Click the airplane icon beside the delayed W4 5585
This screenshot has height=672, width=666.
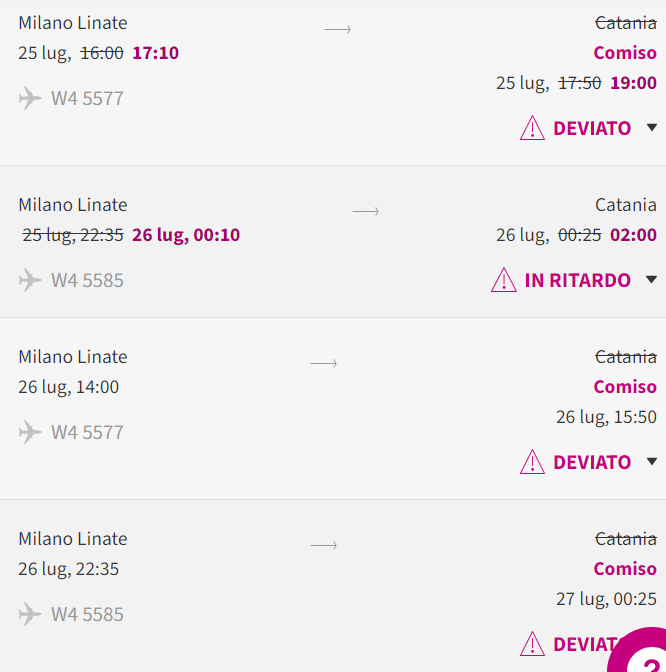point(30,280)
